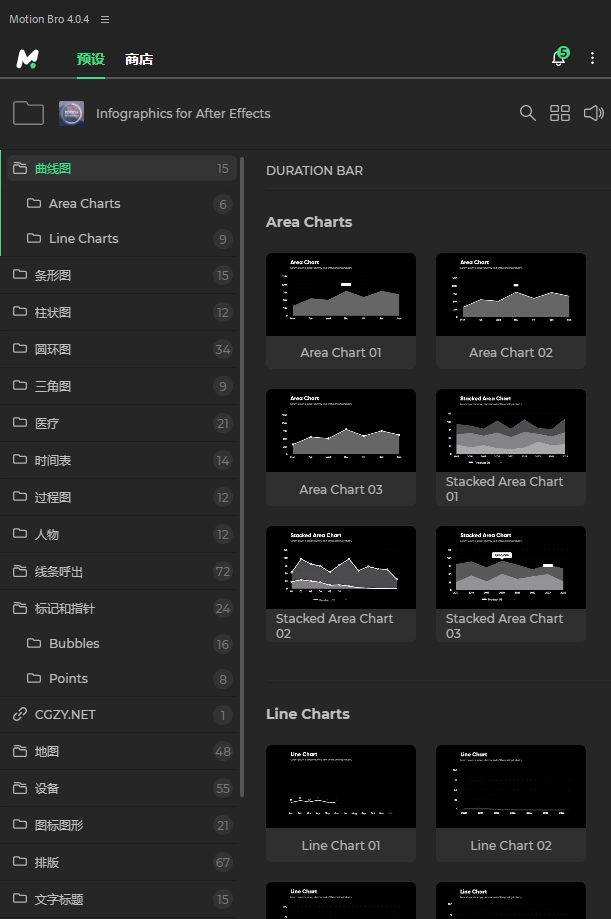Viewport: 611px width, 919px height.
Task: Select the Line Chart 01 preset thumbnail
Action: [341, 787]
